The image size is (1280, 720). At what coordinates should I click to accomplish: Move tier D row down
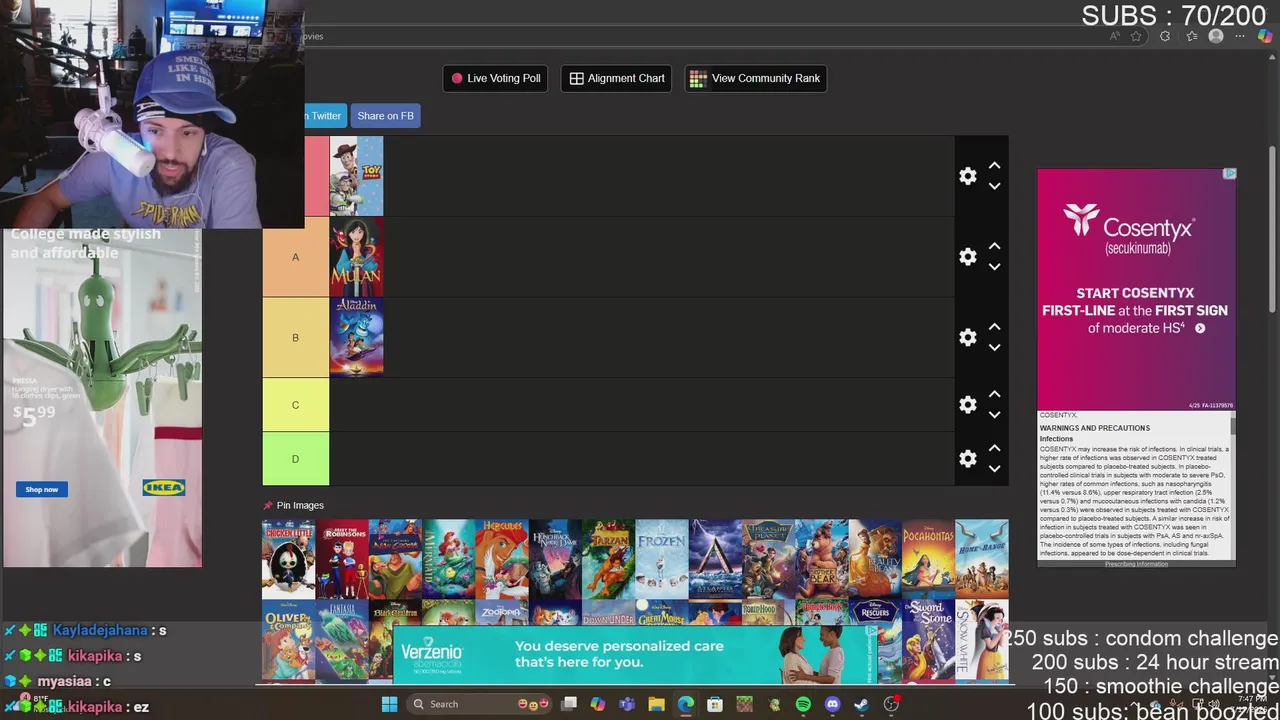[994, 469]
